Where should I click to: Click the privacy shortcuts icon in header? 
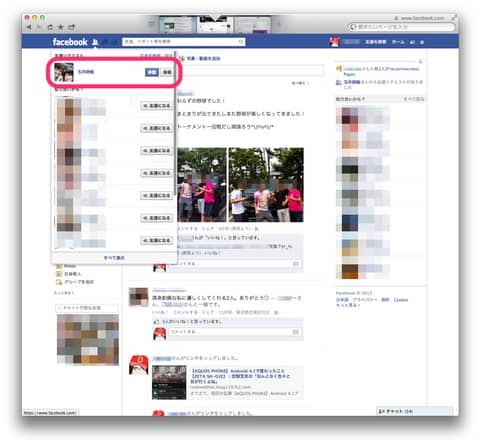point(412,42)
